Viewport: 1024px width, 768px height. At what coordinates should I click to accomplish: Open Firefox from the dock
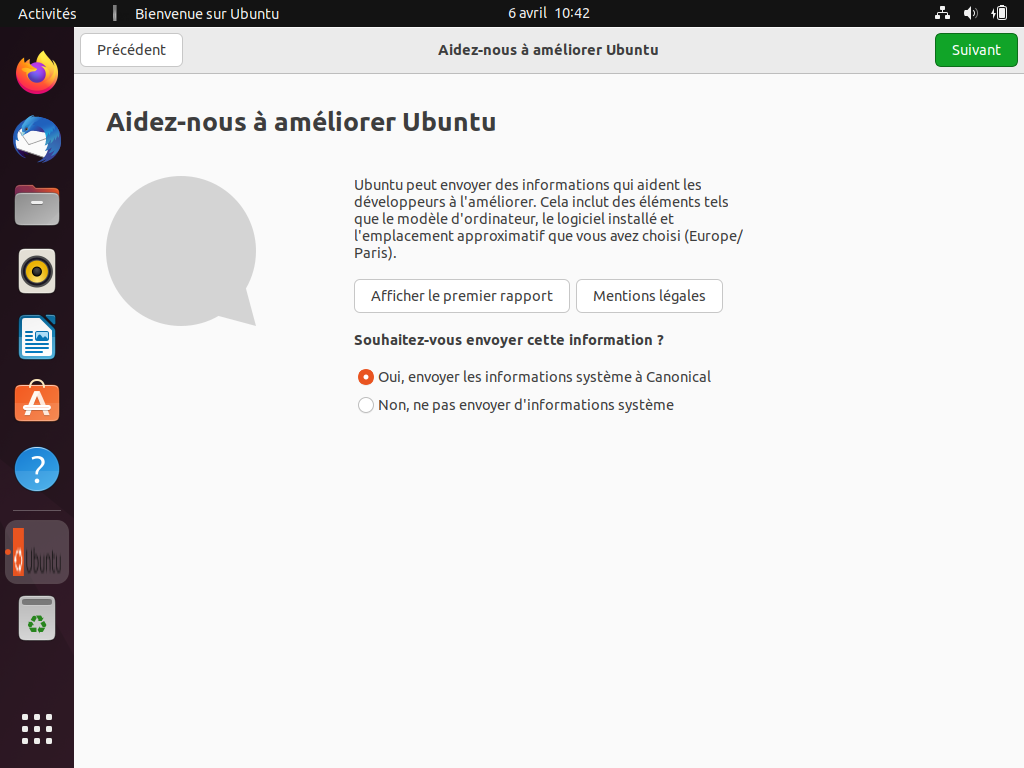point(37,72)
